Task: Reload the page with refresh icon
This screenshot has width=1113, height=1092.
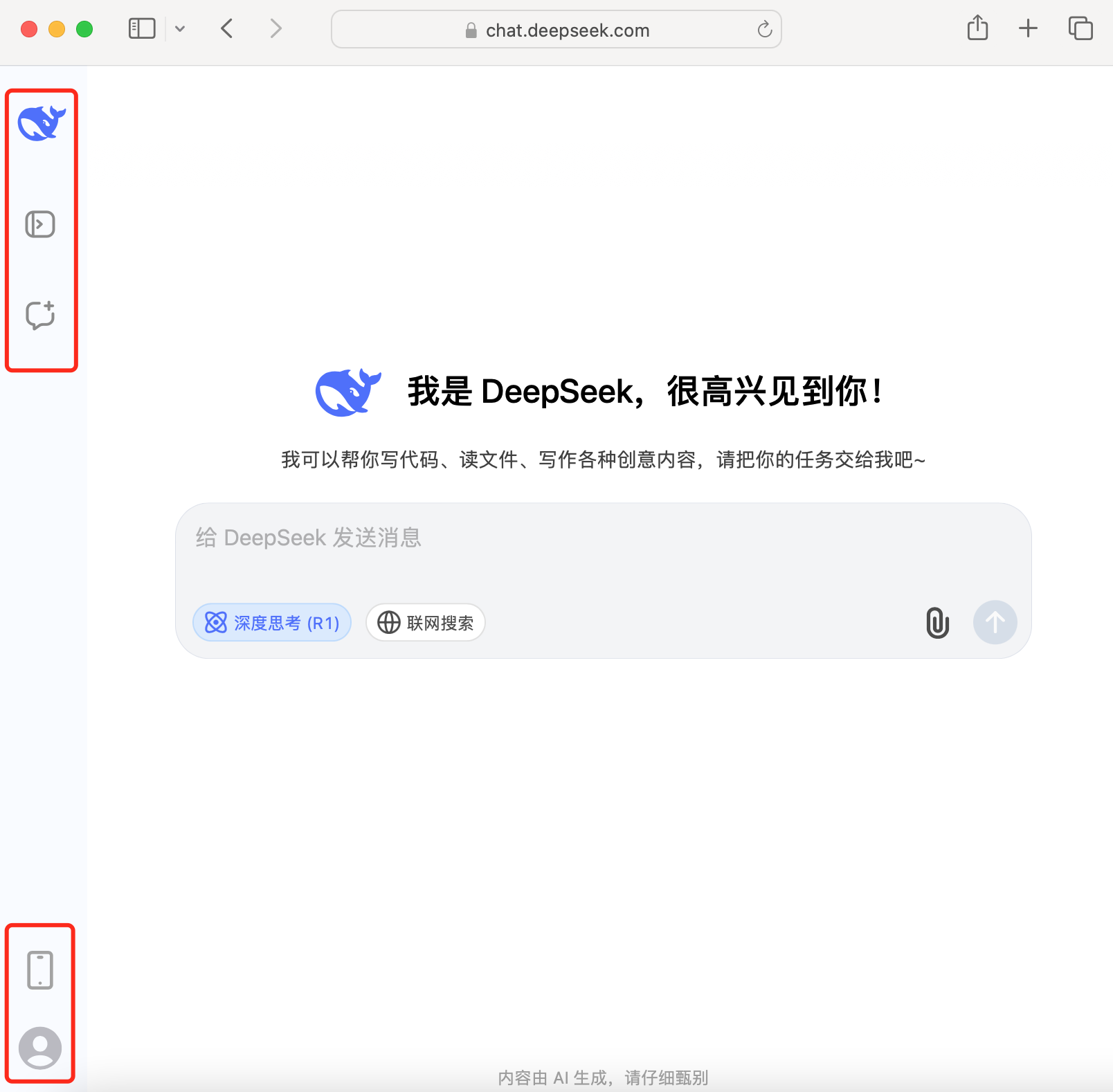Action: (x=765, y=29)
